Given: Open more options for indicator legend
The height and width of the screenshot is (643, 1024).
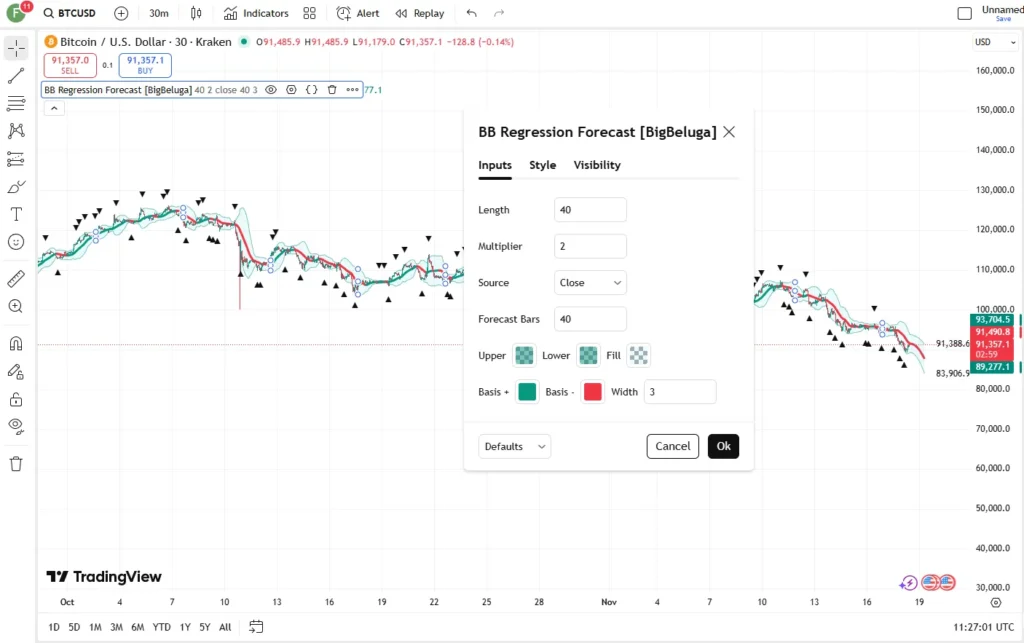Looking at the screenshot, I should [352, 89].
